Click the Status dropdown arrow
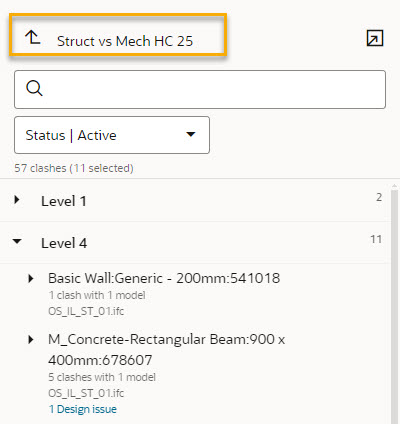The width and height of the screenshot is (400, 424). pos(191,134)
